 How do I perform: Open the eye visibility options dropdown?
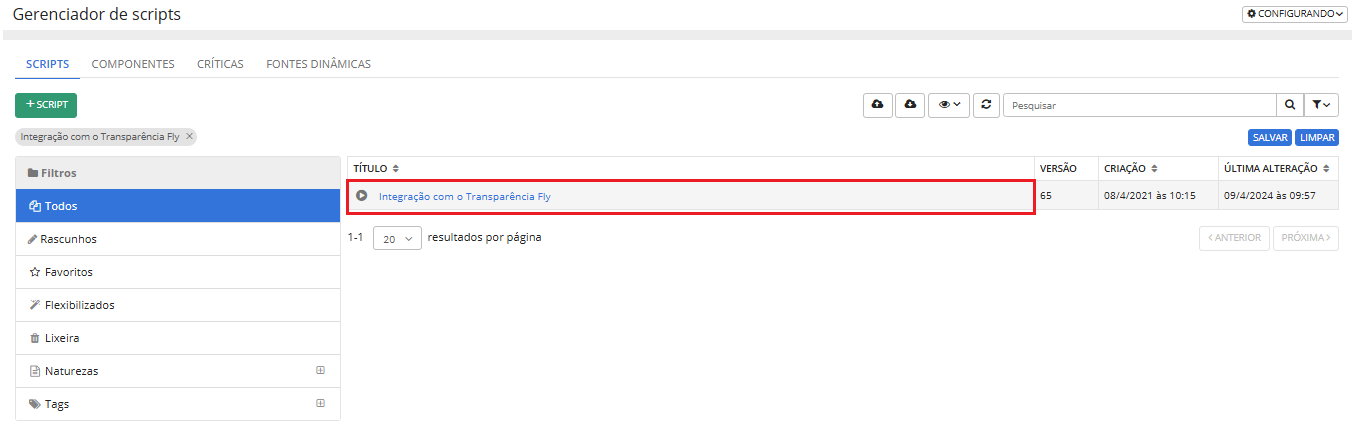click(x=949, y=105)
